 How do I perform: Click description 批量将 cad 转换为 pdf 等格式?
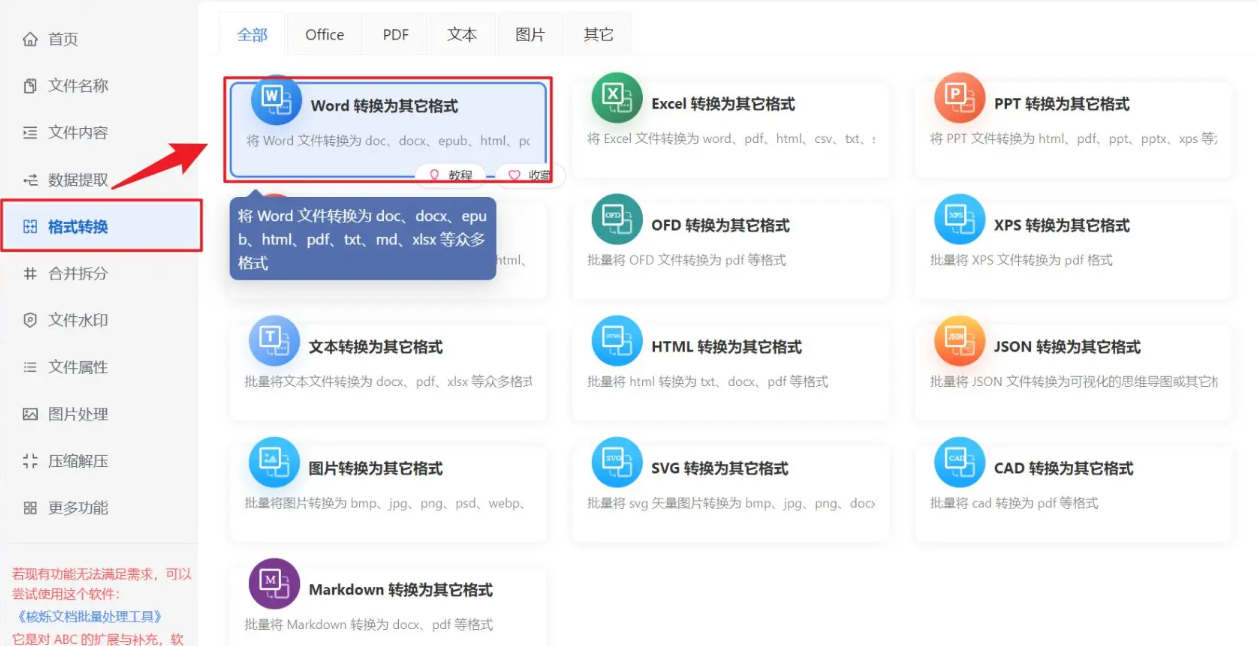(x=1014, y=503)
